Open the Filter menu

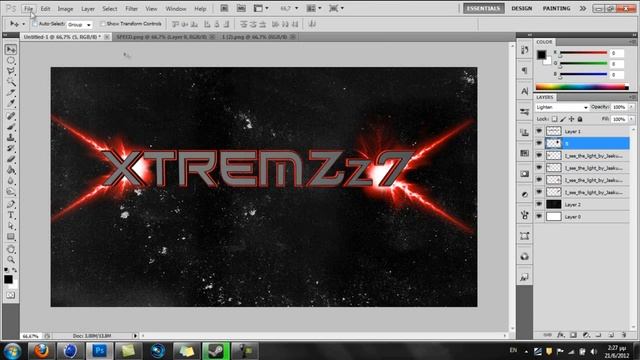tap(131, 9)
